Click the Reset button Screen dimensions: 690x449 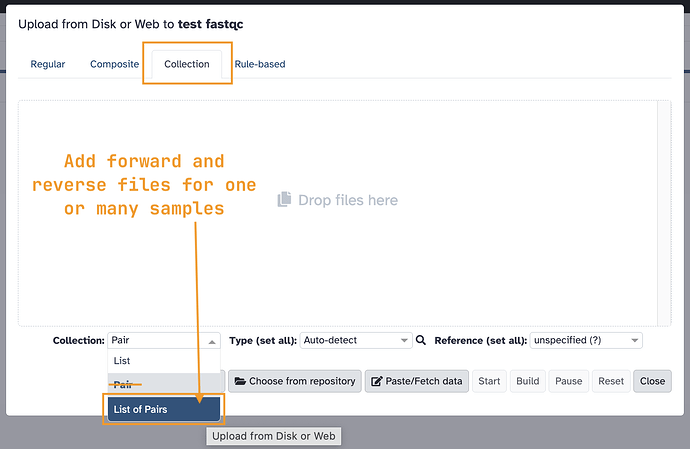point(611,381)
